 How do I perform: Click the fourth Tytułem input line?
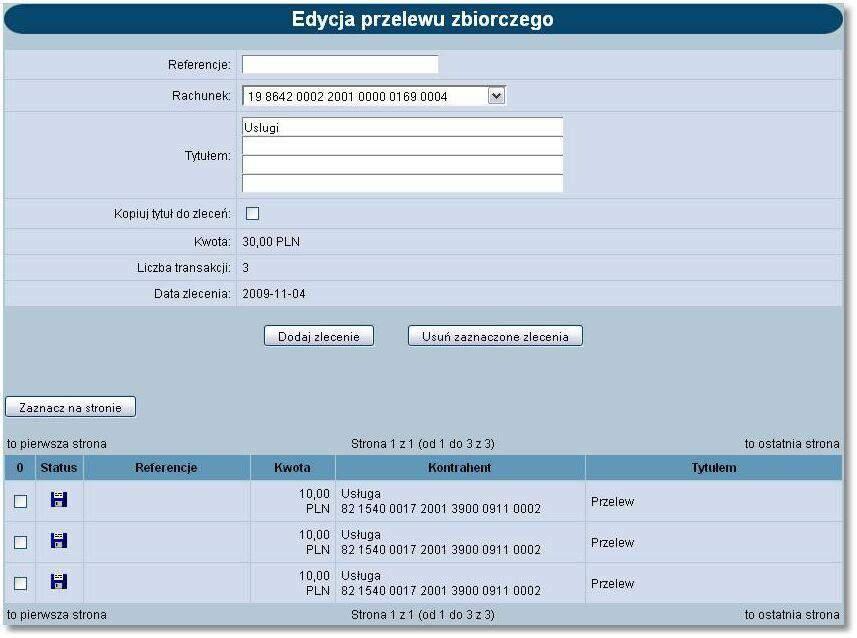pos(402,184)
